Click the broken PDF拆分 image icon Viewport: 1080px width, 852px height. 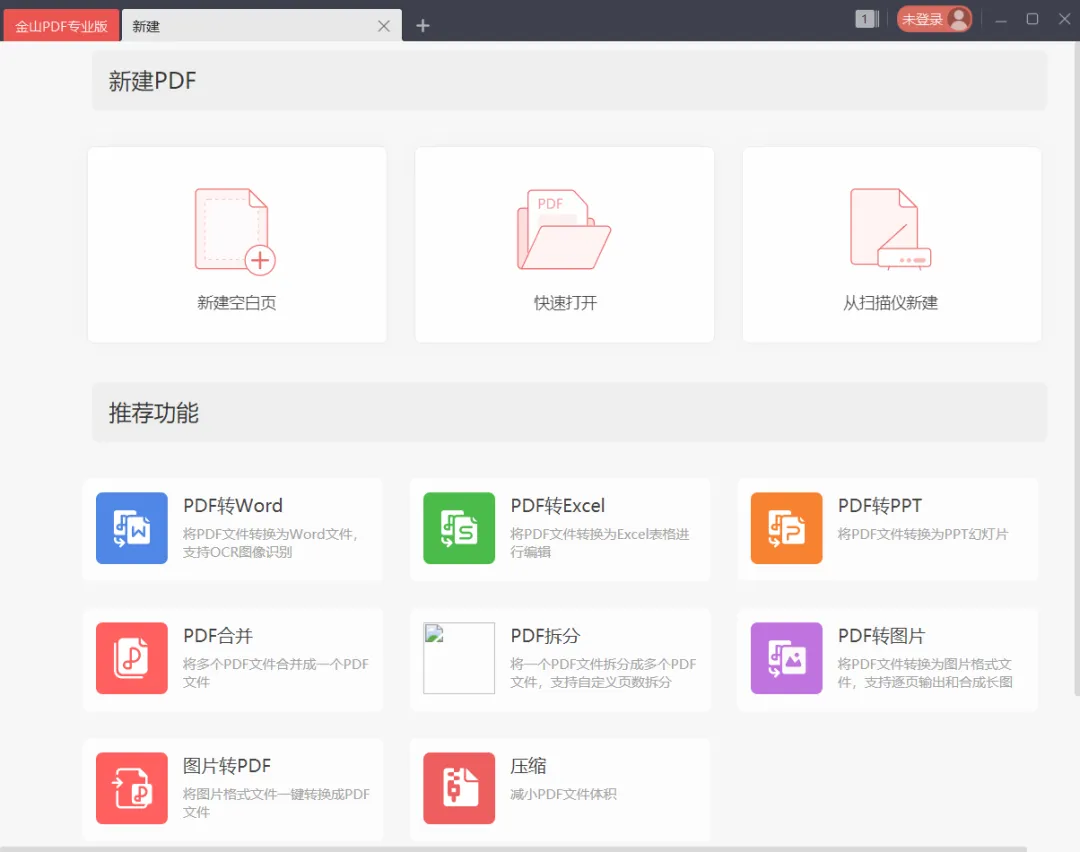[459, 658]
